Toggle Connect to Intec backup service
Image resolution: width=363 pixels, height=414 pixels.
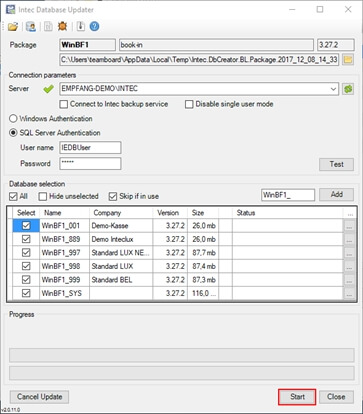click(x=64, y=104)
